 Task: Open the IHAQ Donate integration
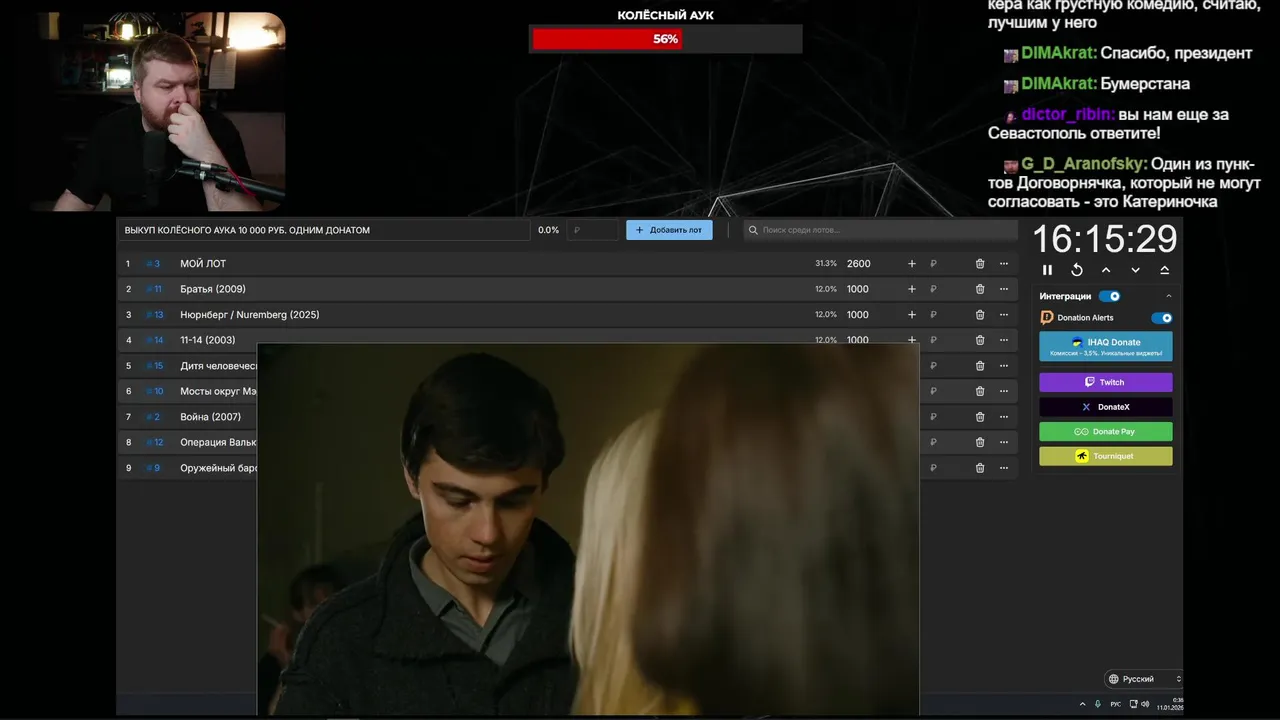pos(1106,346)
